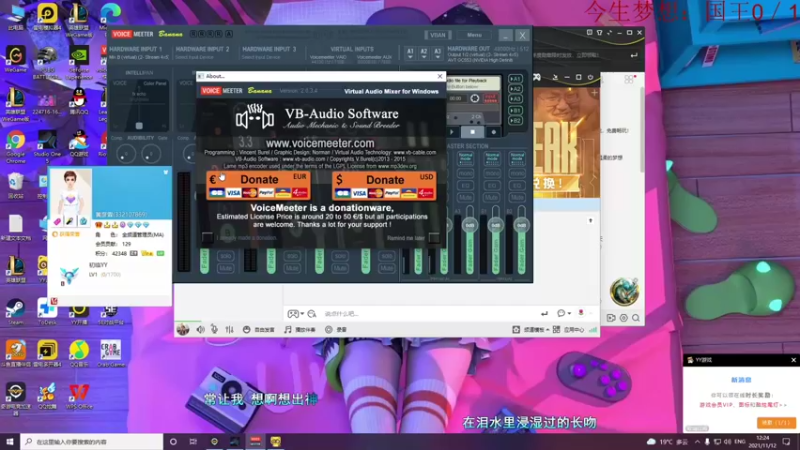Click the free speech mode smiley icon
This screenshot has height=450, width=800.
click(x=246, y=330)
